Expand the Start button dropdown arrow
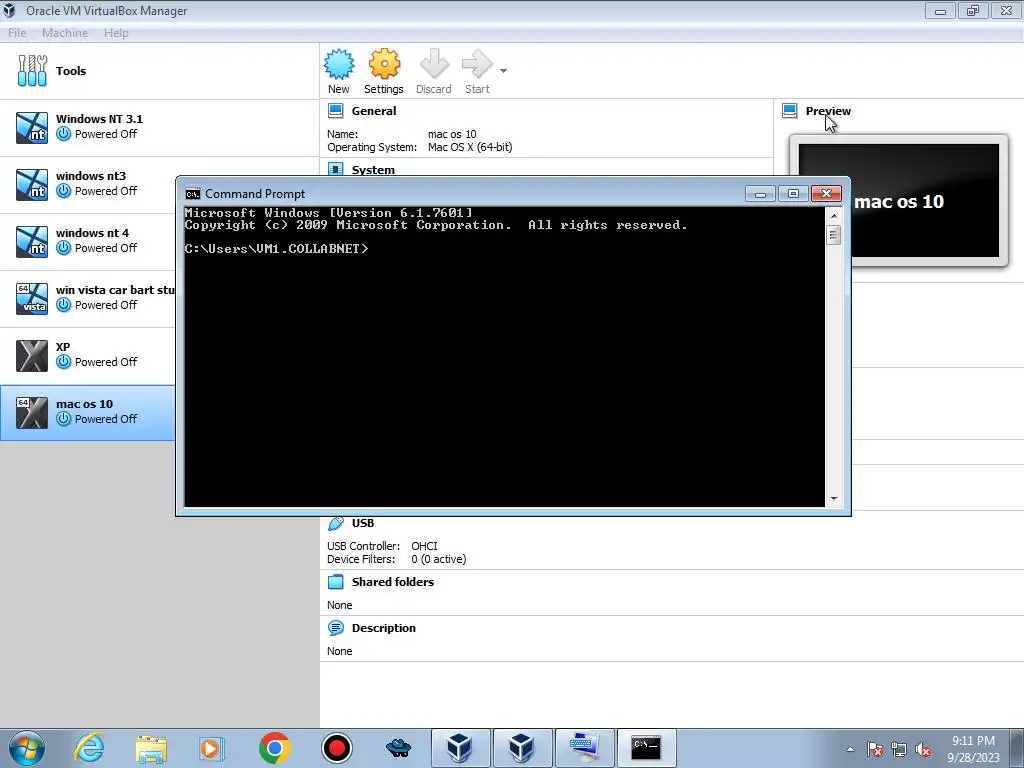Screen dimensions: 1024x768 click(504, 71)
